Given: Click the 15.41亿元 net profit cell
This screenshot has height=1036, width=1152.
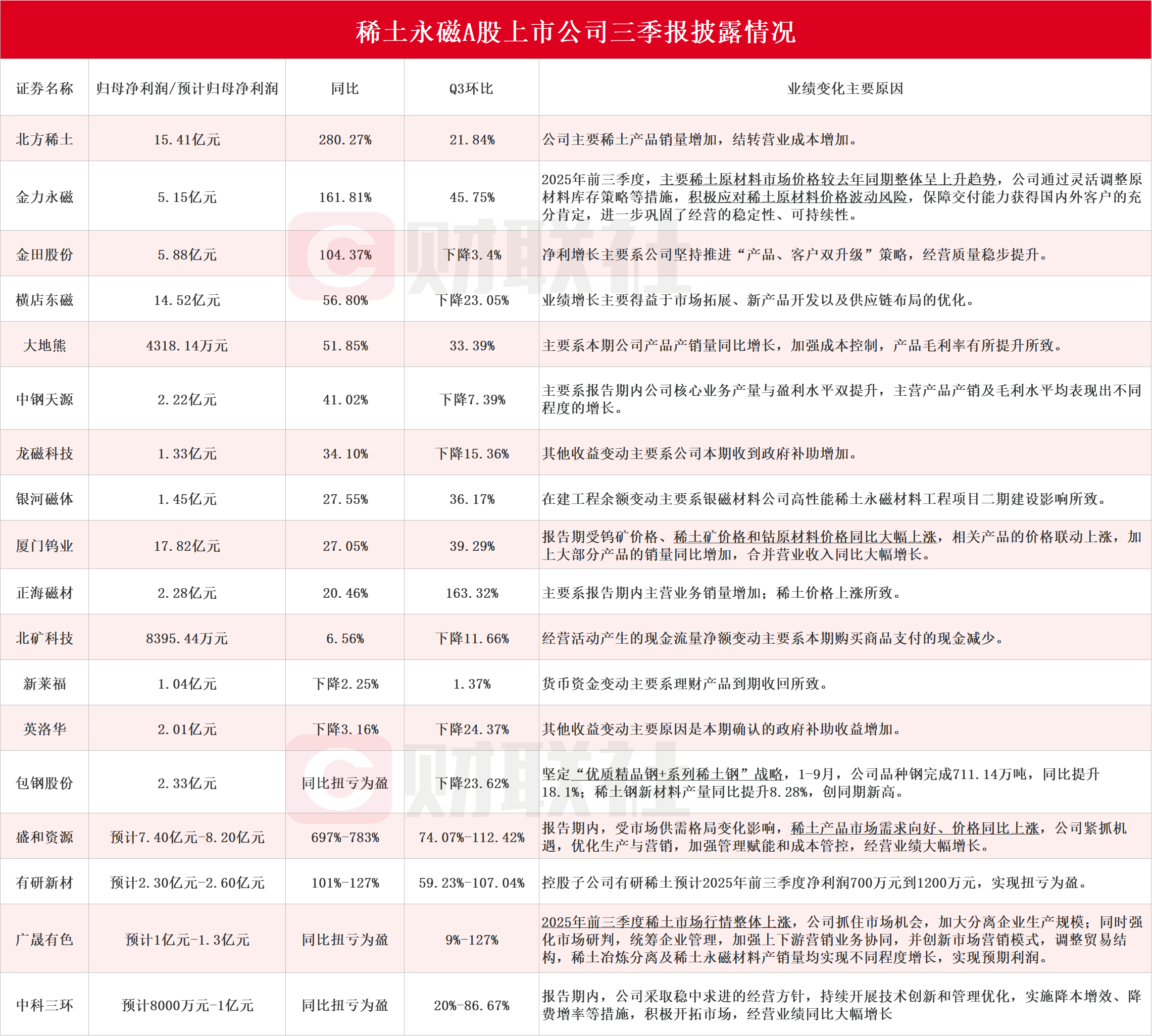Looking at the screenshot, I should (187, 139).
